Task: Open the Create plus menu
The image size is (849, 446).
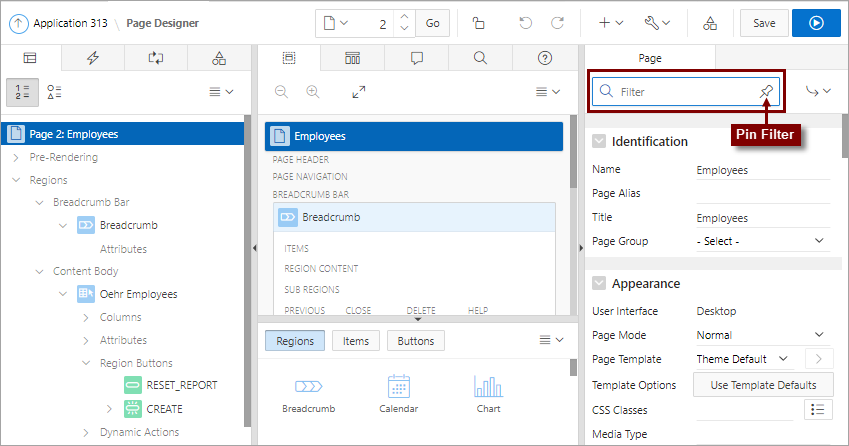Action: 610,23
